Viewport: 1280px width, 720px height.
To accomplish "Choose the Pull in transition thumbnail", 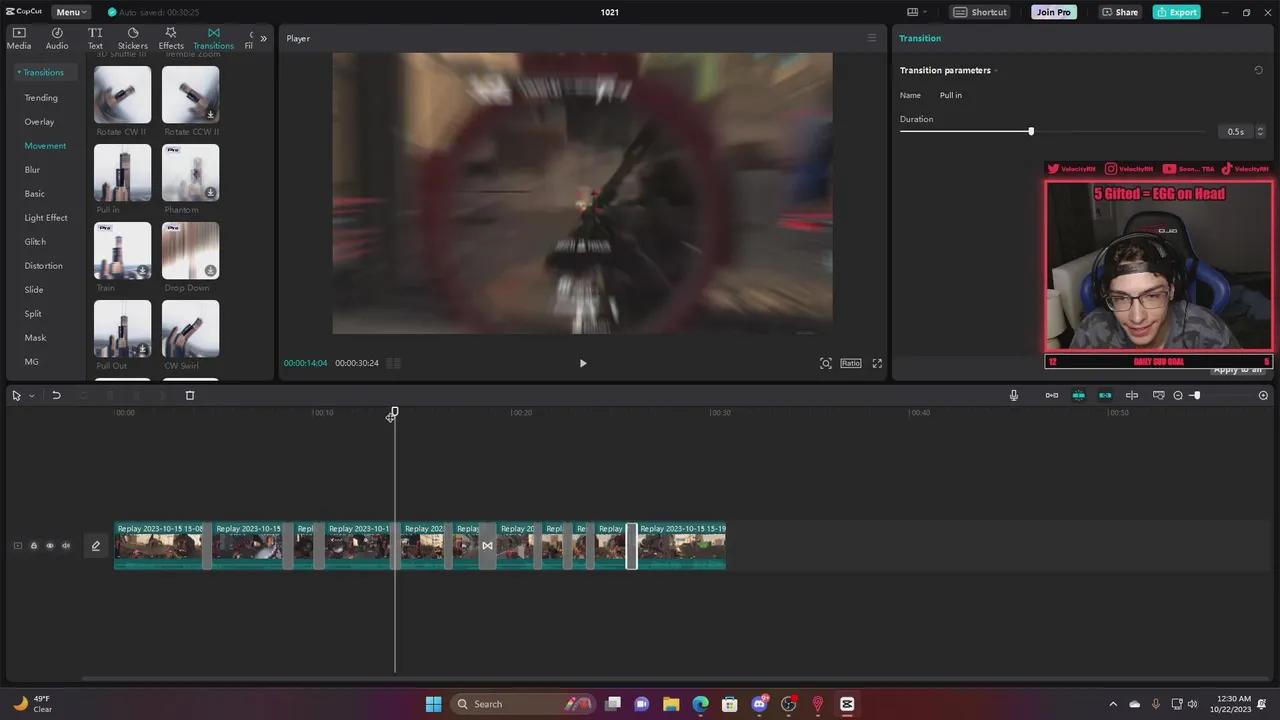I will pos(122,172).
